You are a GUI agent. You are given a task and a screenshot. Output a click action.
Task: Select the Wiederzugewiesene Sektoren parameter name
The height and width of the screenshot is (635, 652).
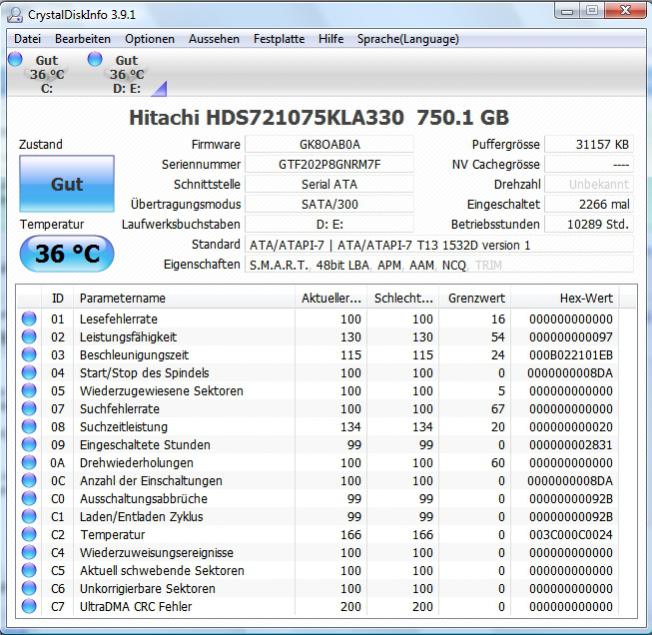(x=162, y=391)
